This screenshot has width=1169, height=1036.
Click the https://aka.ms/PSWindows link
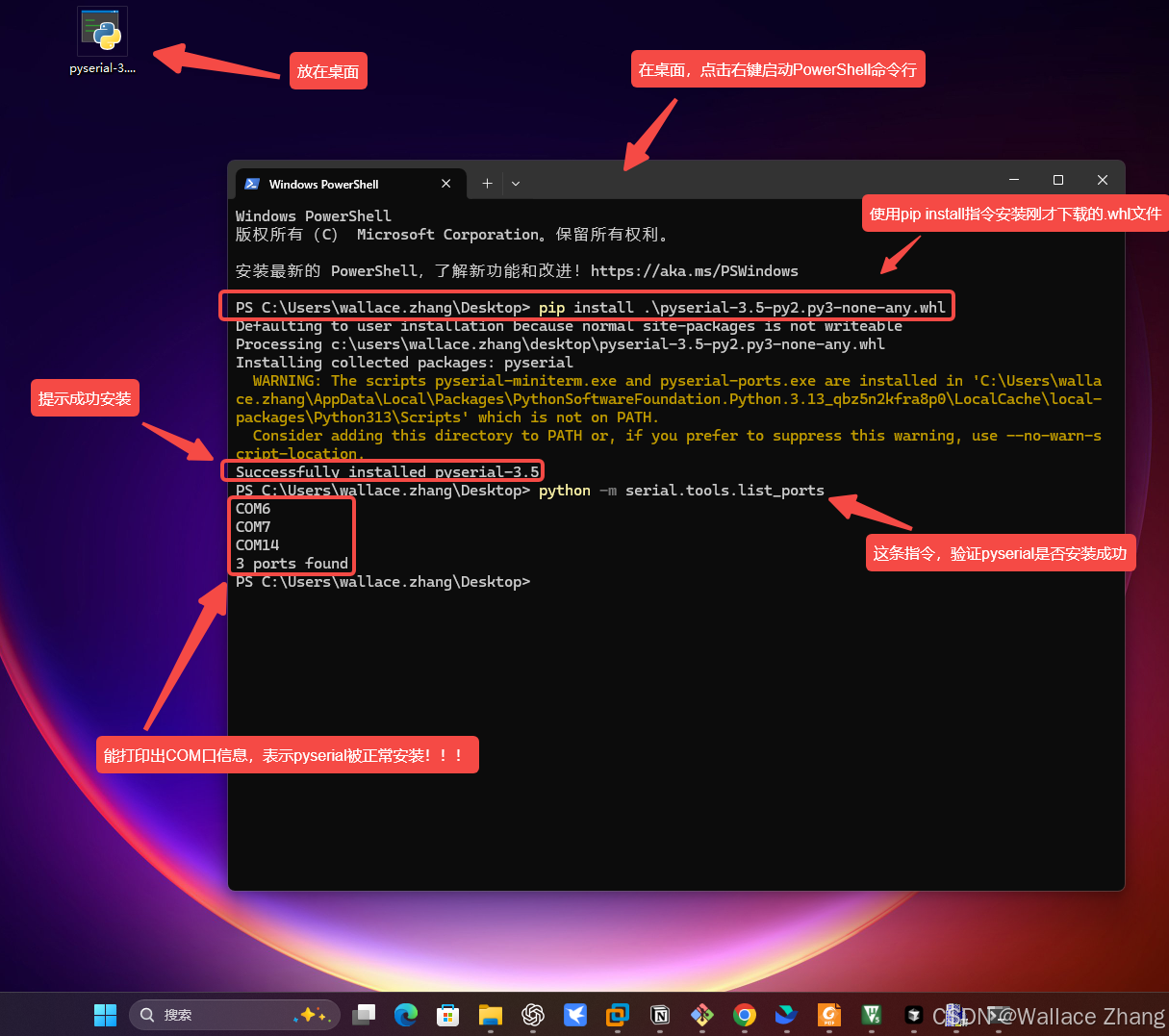point(695,271)
